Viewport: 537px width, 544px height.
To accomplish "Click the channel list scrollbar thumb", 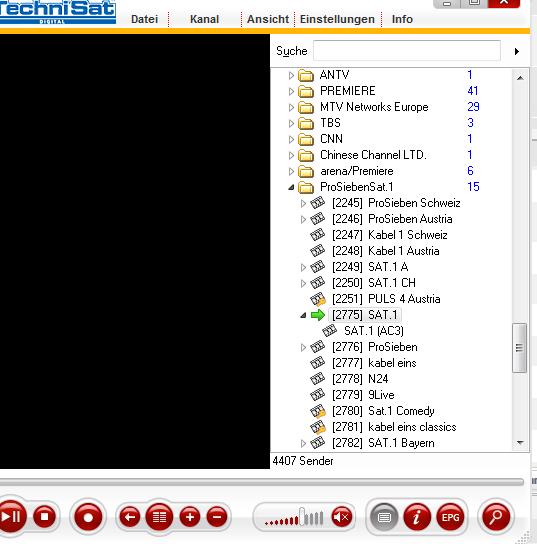I will 519,348.
